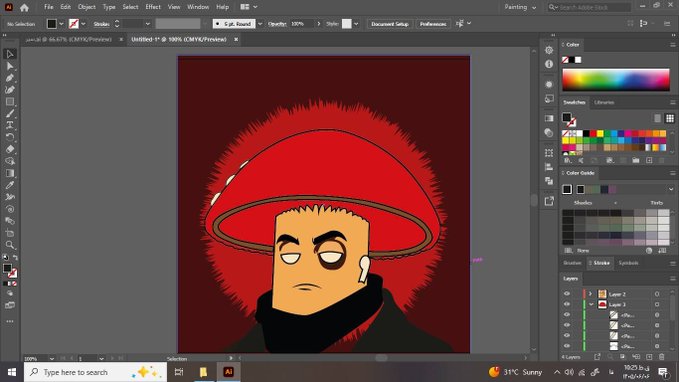
Task: Open the Edit Toolbar three dots
Action: click(10, 321)
